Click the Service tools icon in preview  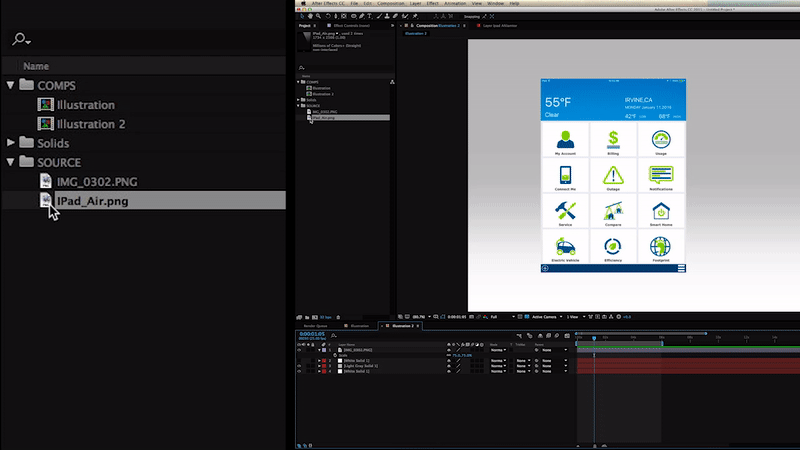coord(566,211)
